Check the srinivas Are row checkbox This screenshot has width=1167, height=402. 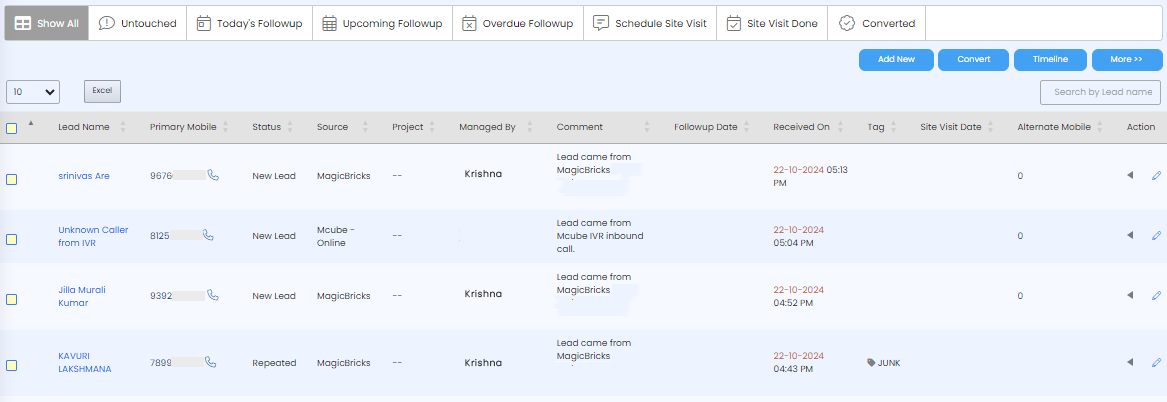click(11, 179)
